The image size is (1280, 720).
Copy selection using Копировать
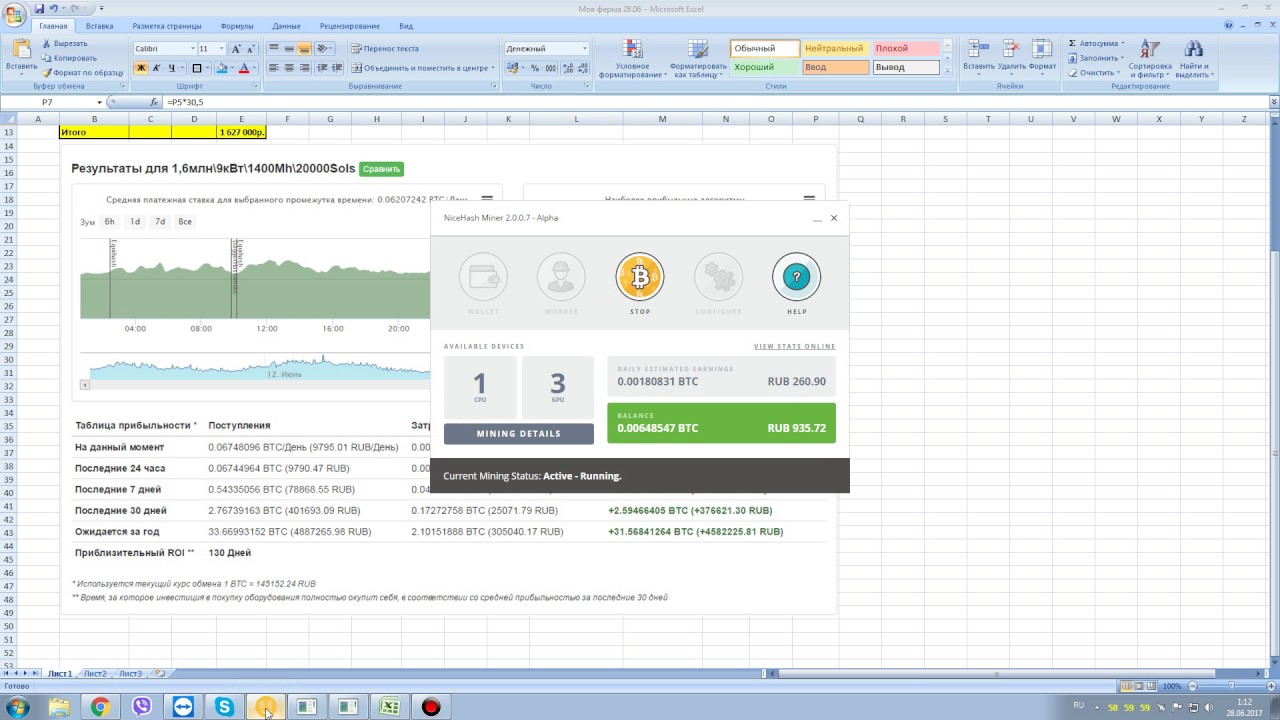coord(69,58)
